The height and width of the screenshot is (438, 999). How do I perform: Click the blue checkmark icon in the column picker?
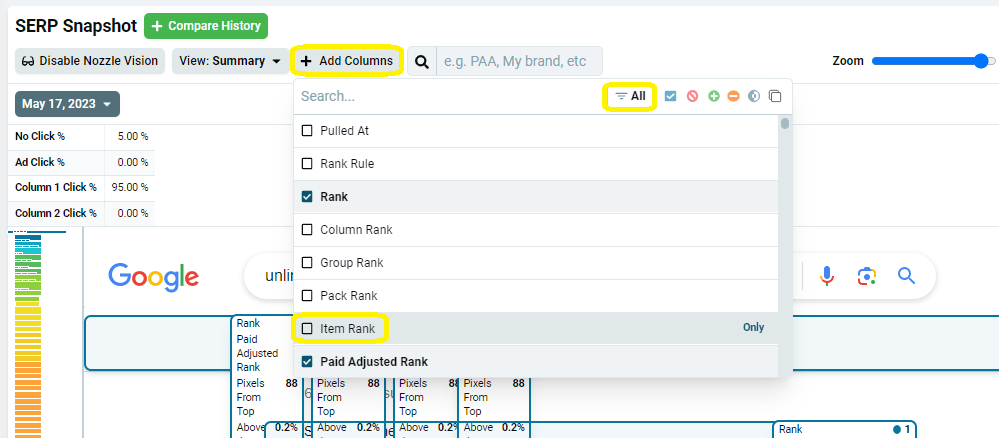(x=670, y=96)
